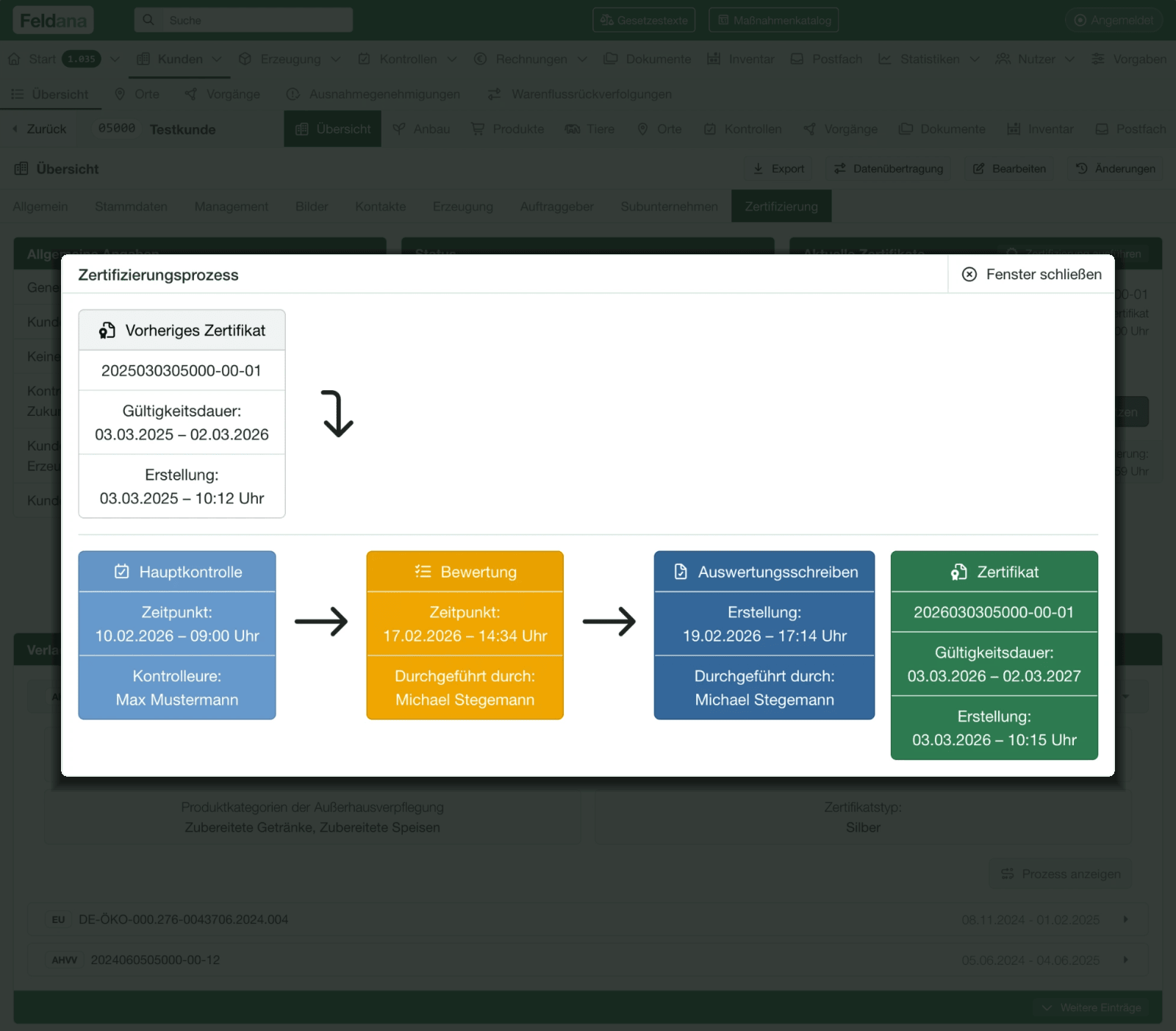Close the Zertifizierungsprozess window

pos(1031,274)
